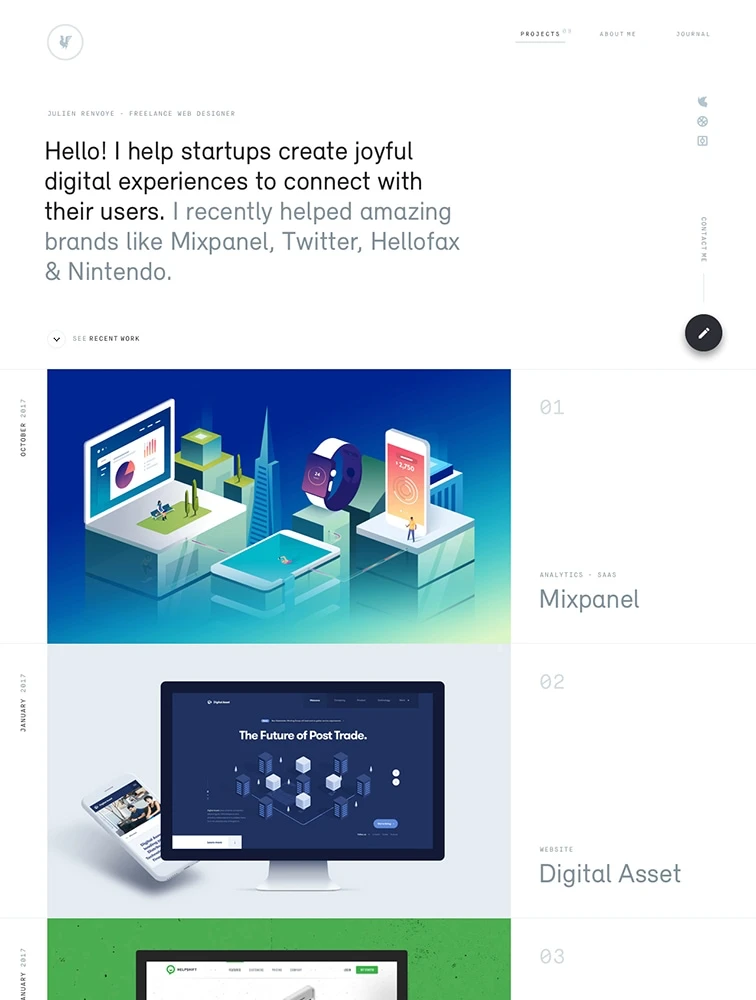Viewport: 756px width, 1000px height.
Task: Click the Instagram square camera icon
Action: pos(702,141)
